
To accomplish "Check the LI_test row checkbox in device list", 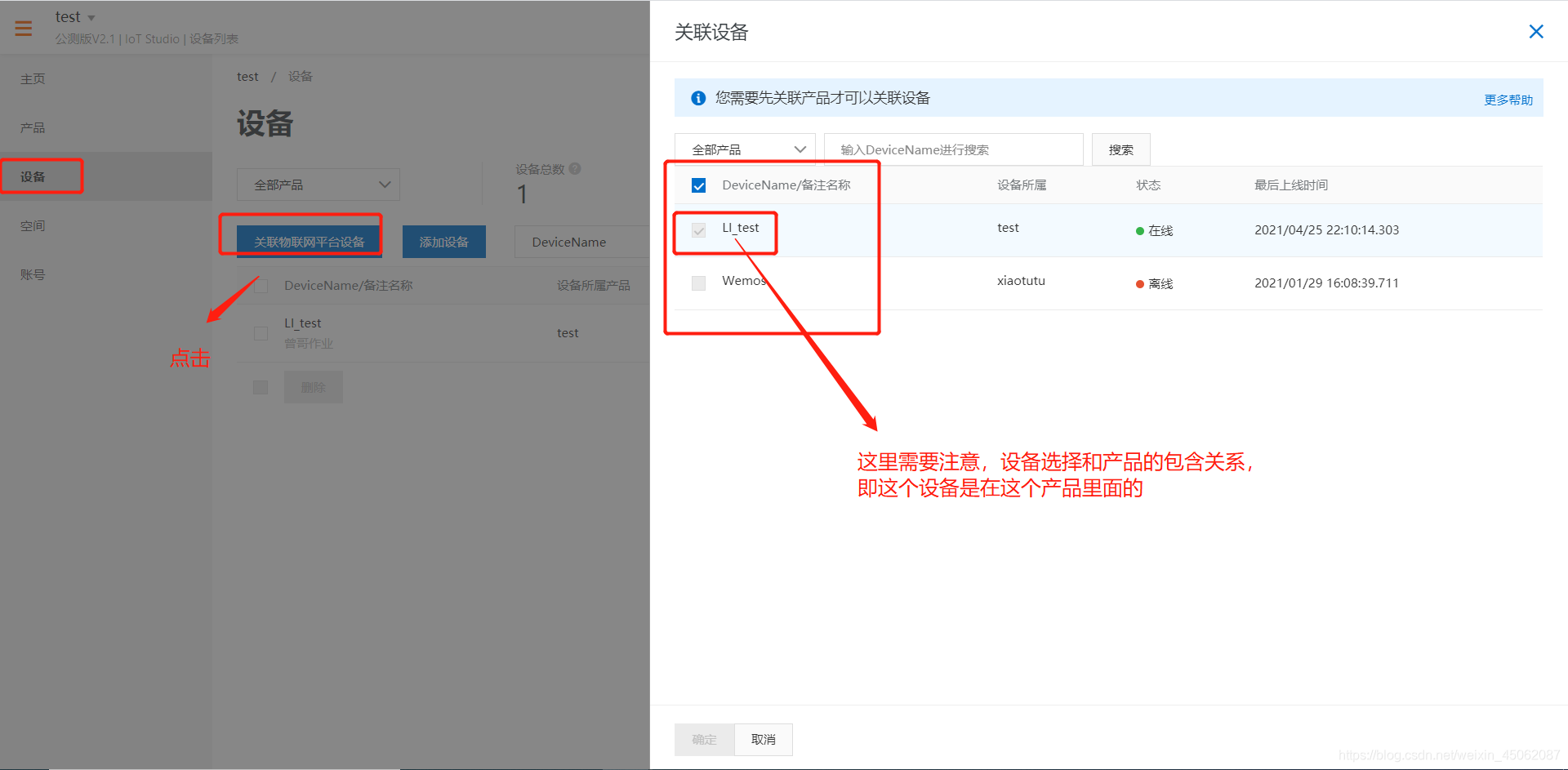I will tap(261, 333).
